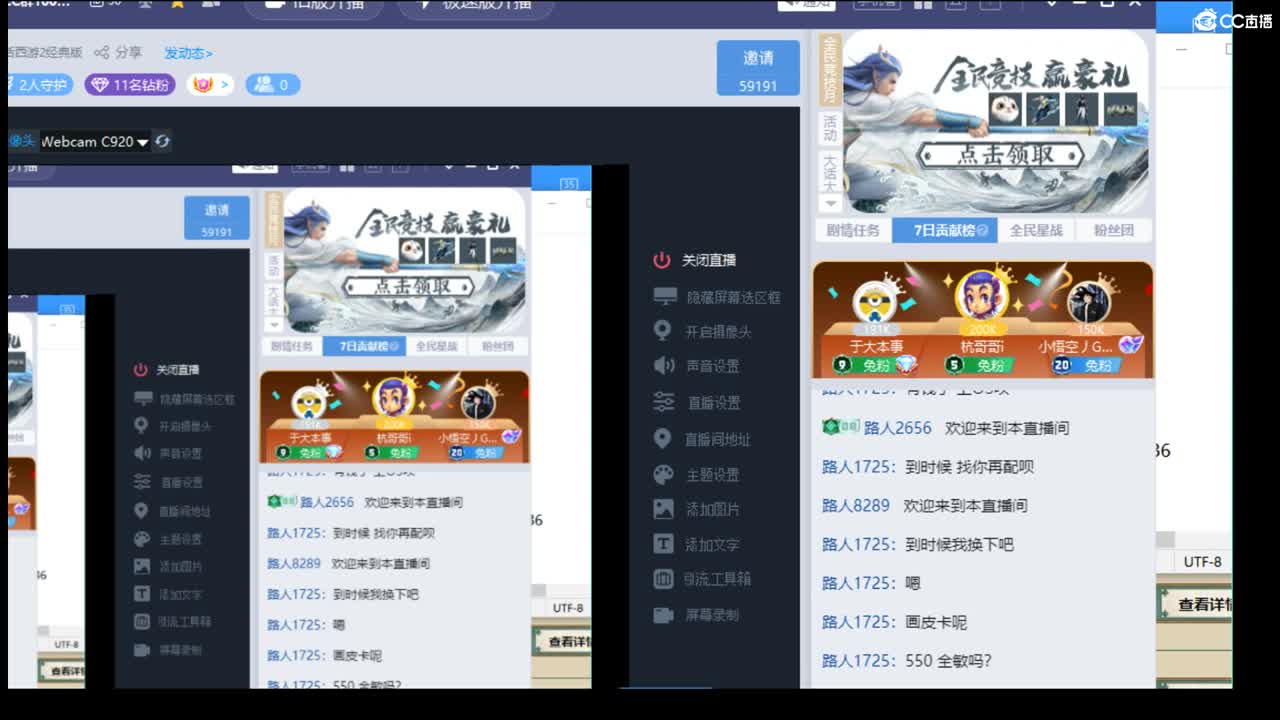This screenshot has height=720, width=1280.
Task: Click the viewer count badge showing 0
Action: point(272,85)
